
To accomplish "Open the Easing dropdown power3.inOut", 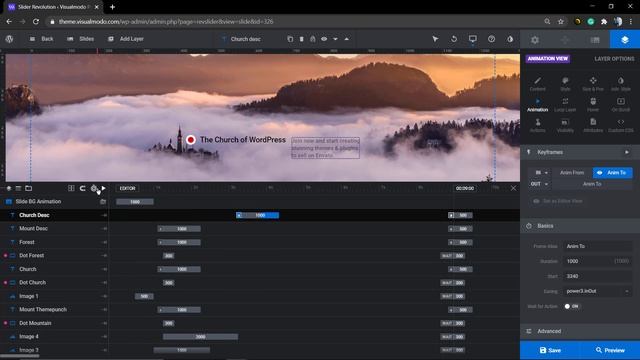I will click(597, 291).
